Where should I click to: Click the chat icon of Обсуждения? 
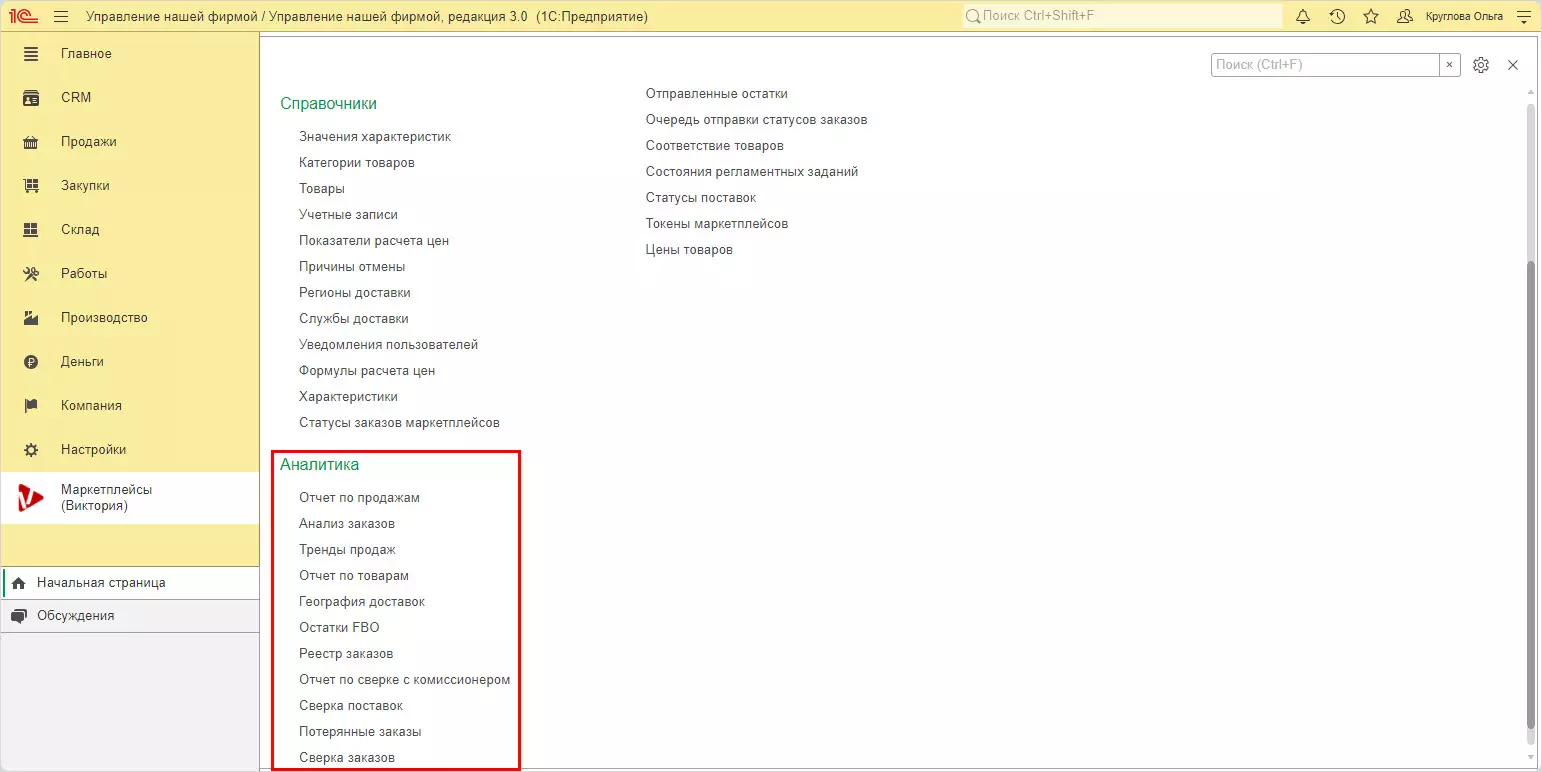(18, 616)
